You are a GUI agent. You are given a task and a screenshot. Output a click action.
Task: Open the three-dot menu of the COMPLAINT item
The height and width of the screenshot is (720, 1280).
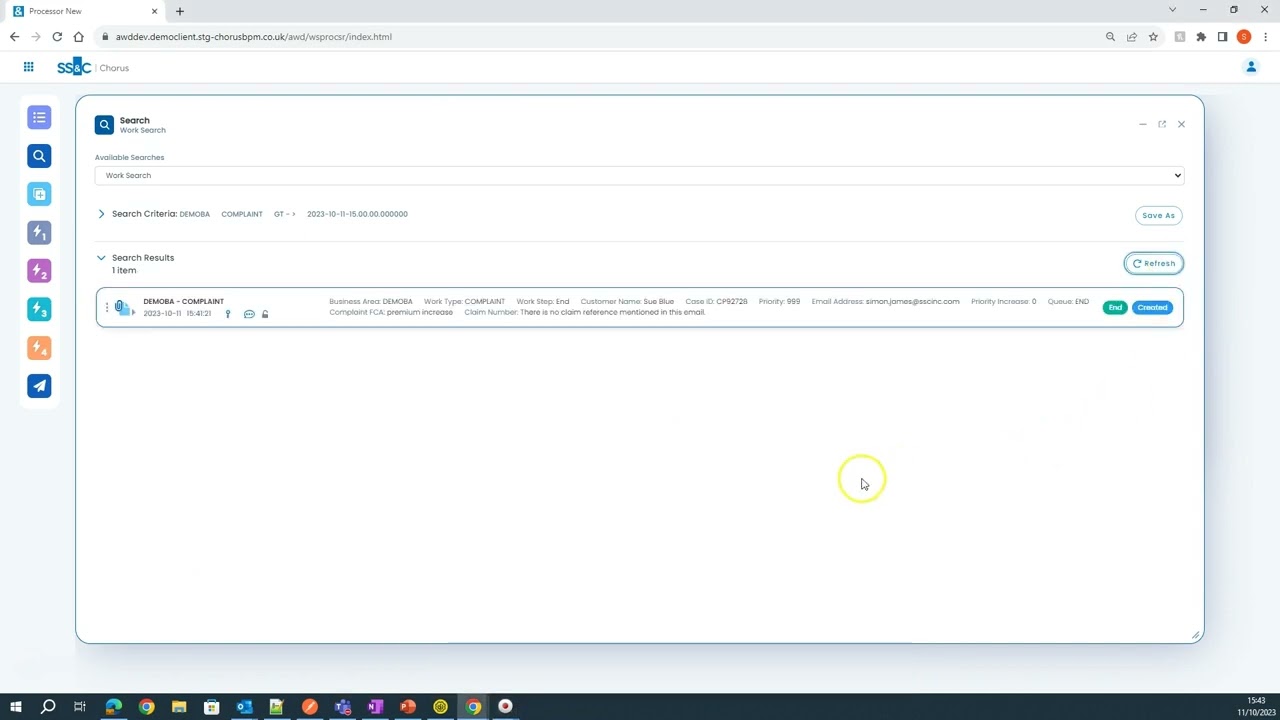(x=107, y=307)
